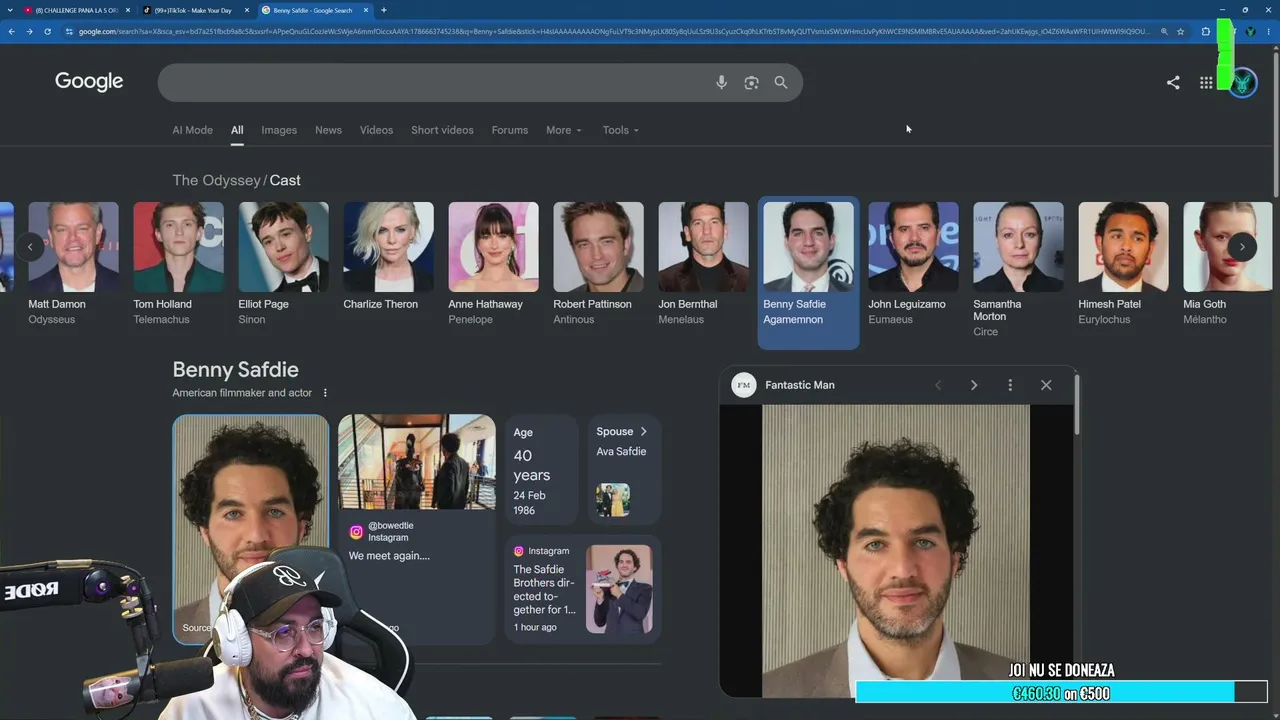Click the Google logo
This screenshot has width=1280, height=720.
pos(89,82)
